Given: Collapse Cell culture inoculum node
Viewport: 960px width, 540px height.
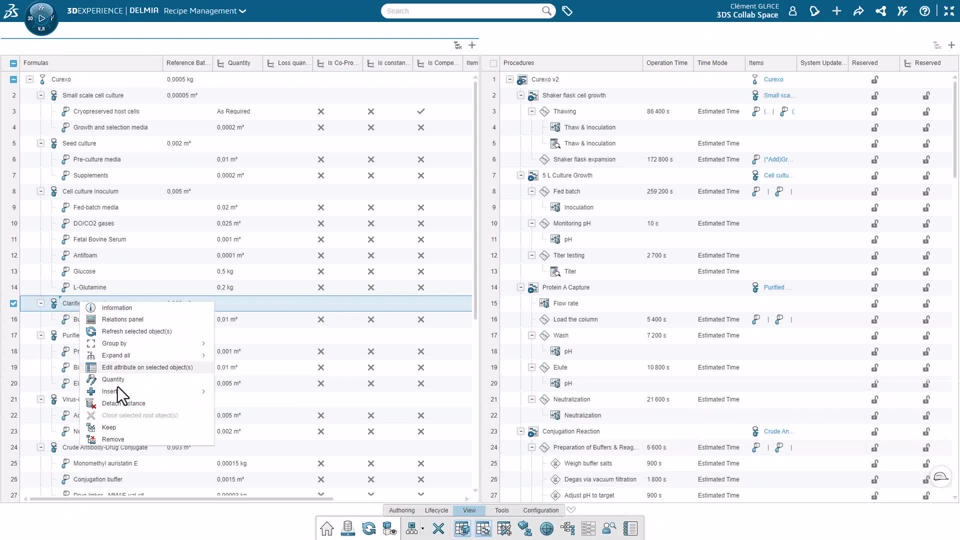Looking at the screenshot, I should tap(40, 191).
